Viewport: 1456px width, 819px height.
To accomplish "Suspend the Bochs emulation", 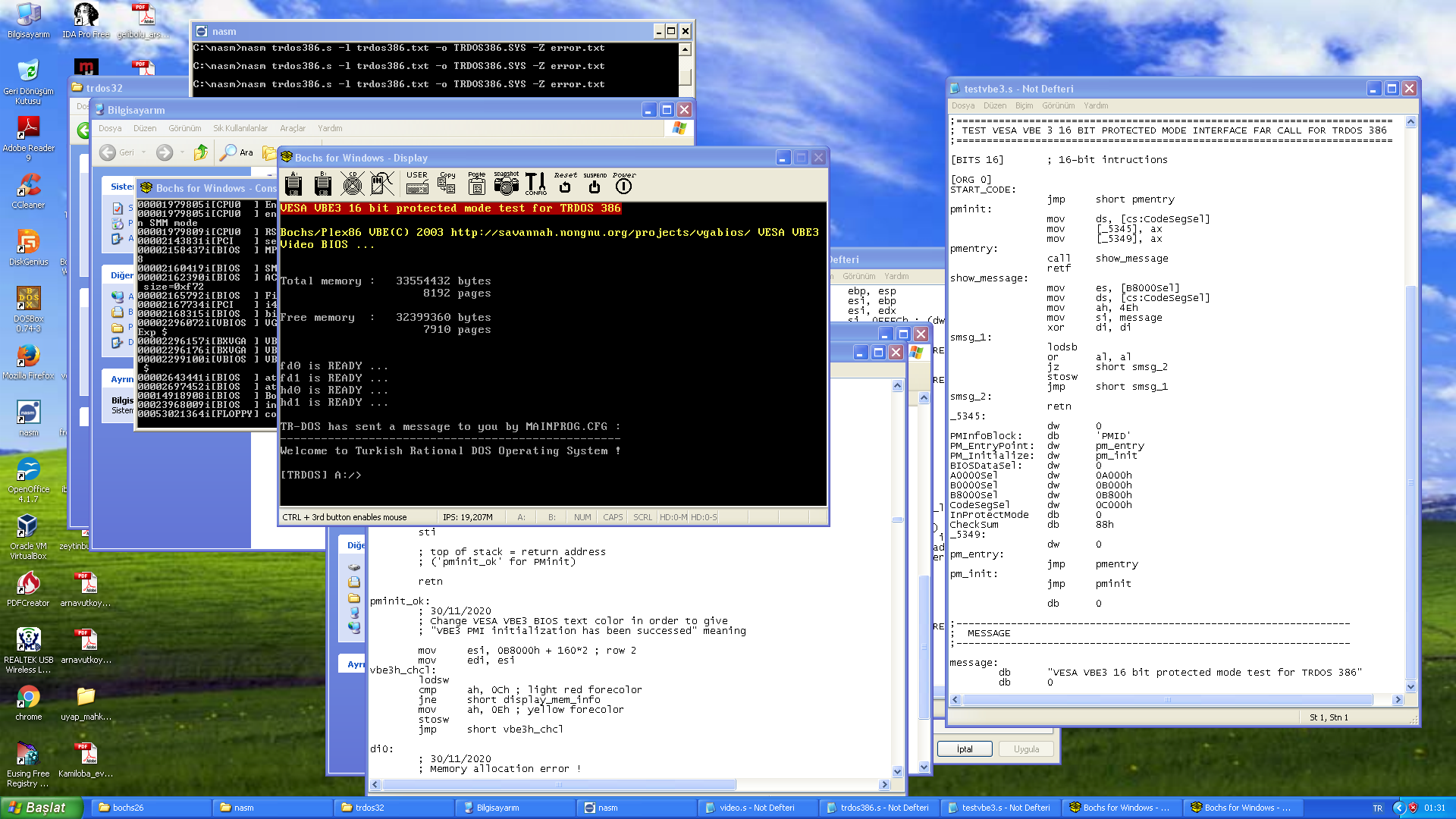I will [x=595, y=183].
